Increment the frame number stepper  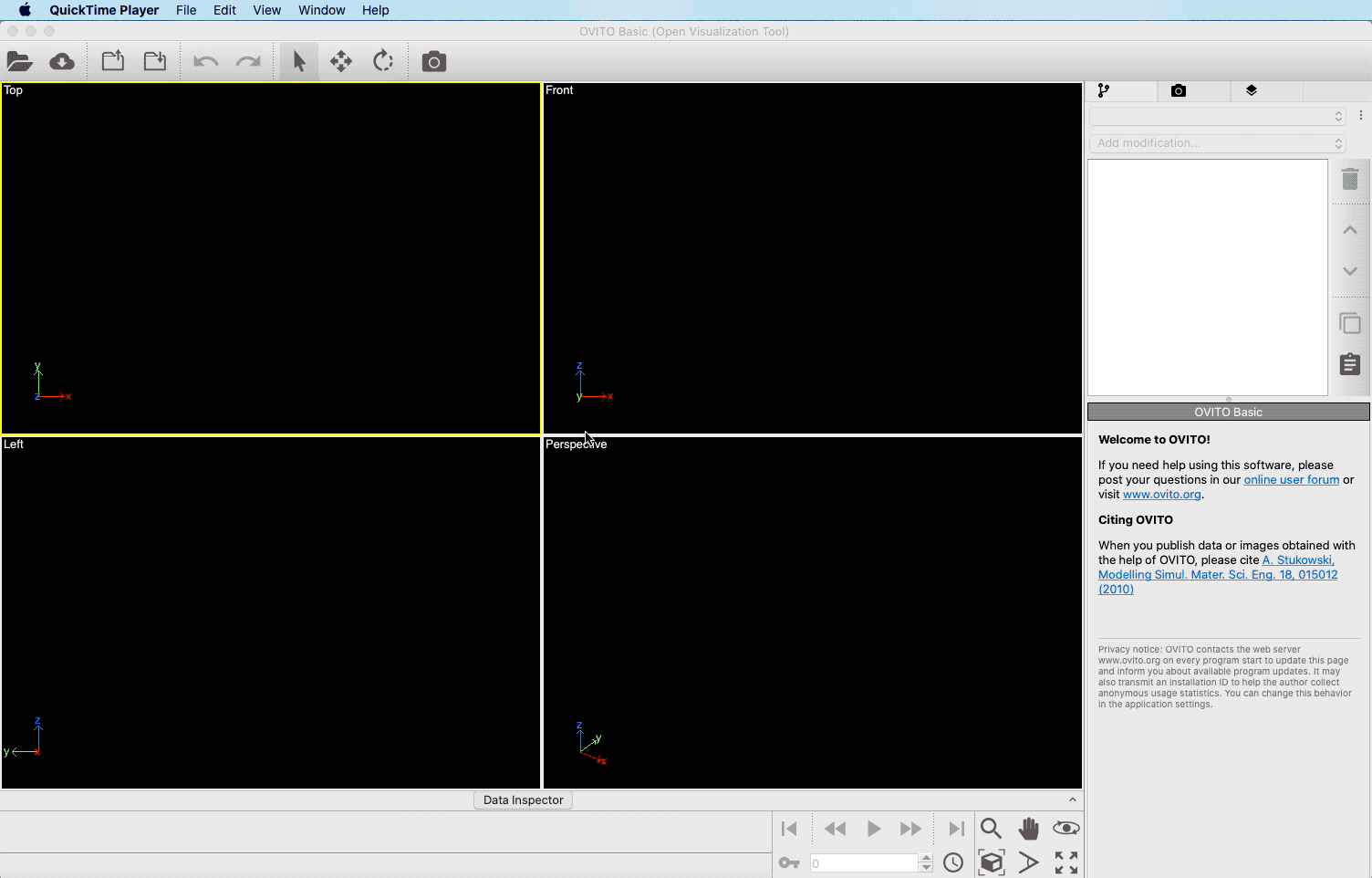pyautogui.click(x=926, y=858)
